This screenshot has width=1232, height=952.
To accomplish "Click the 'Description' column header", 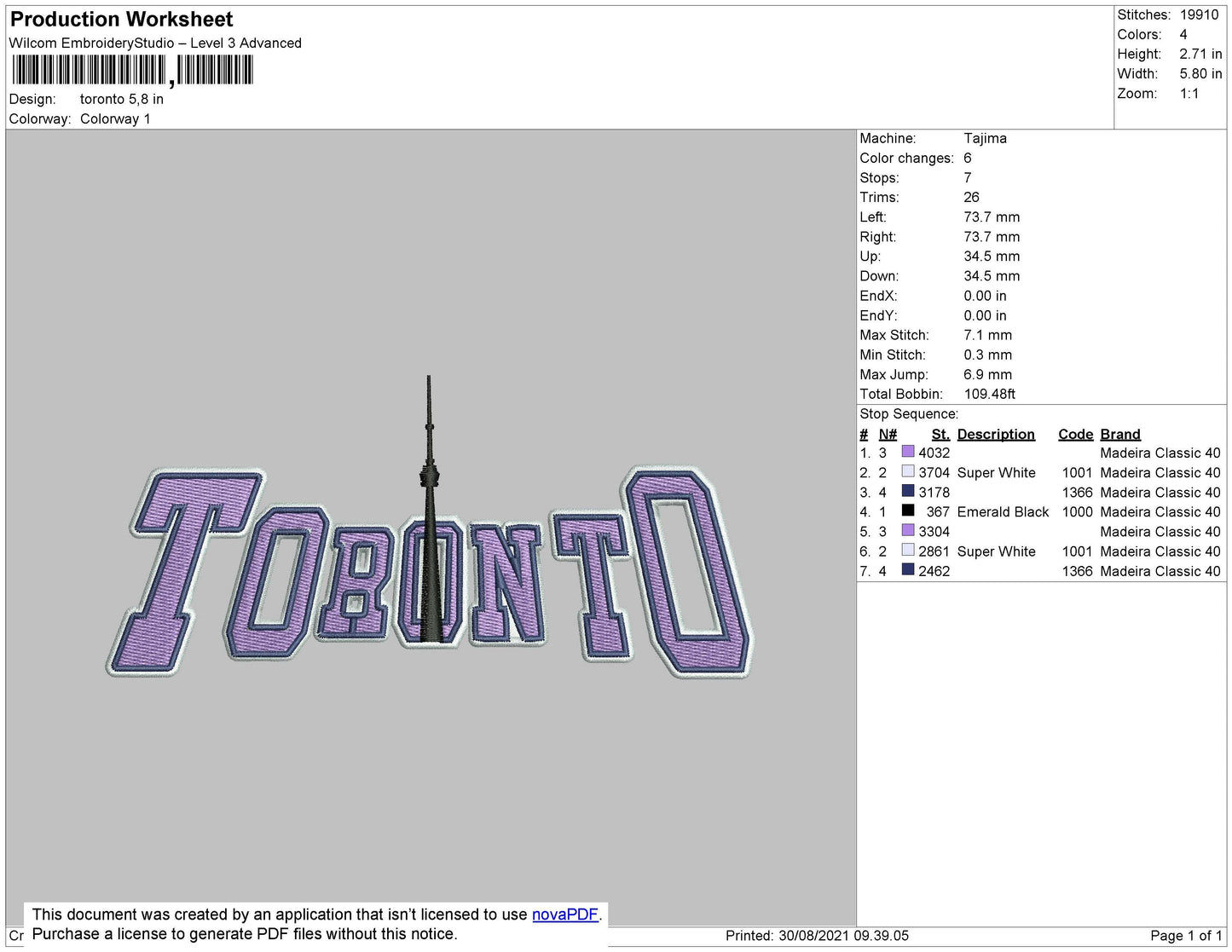I will click(x=996, y=434).
